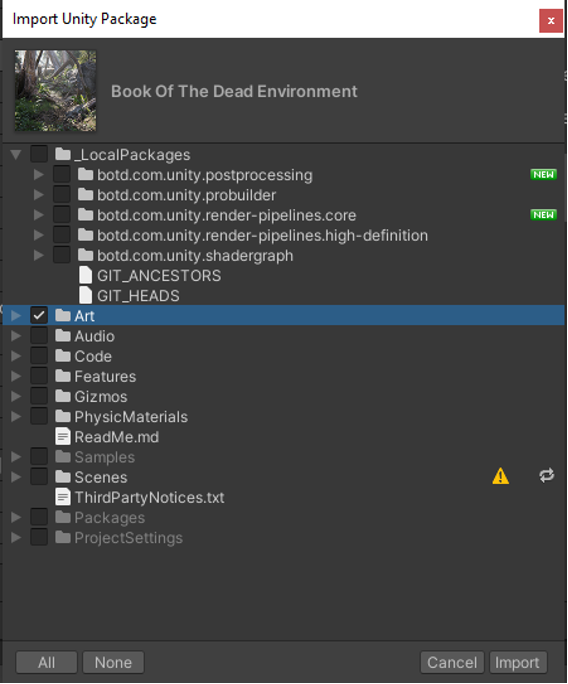
Task: Click the GIT_HEADS file icon
Action: 86,295
